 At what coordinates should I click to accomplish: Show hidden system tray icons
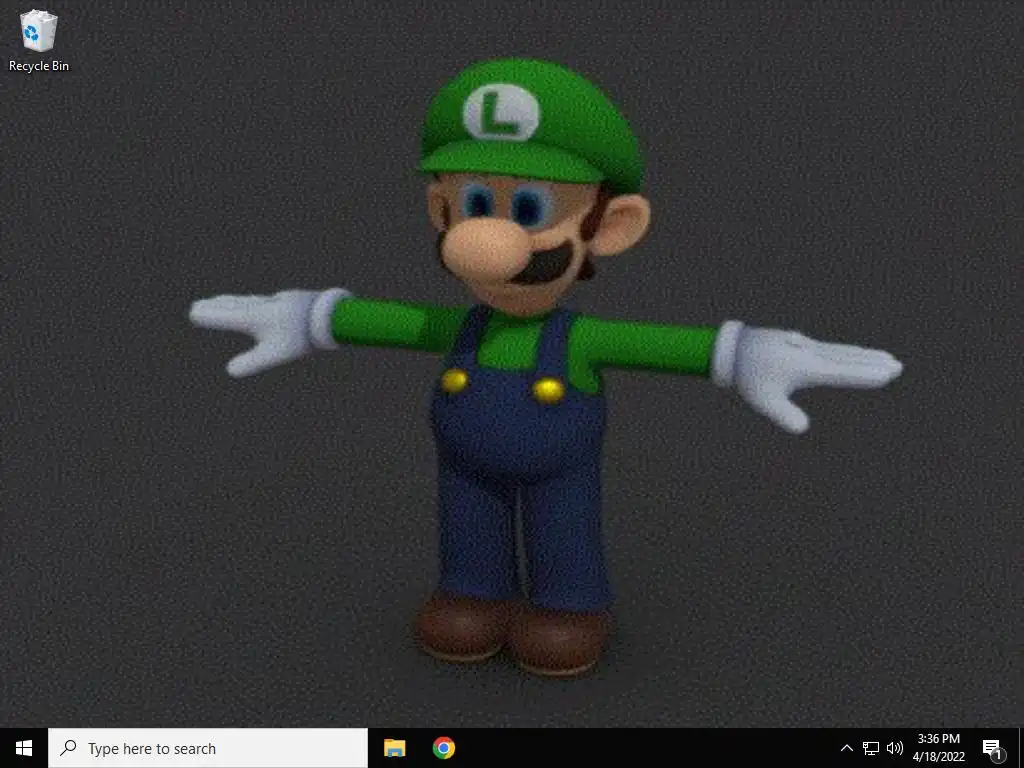846,748
